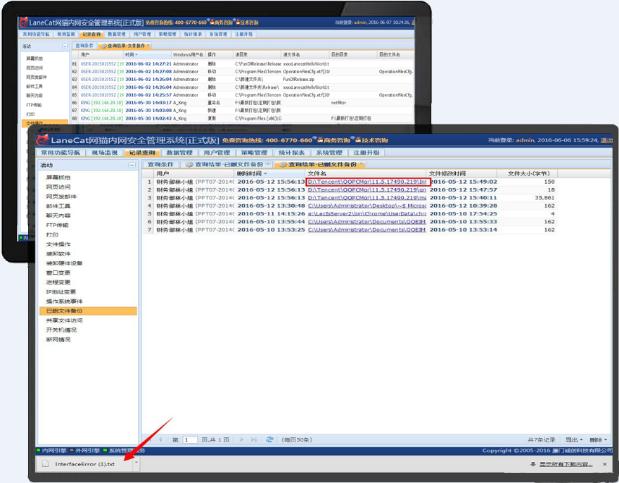Click the LaneCat cat logo in front window

[x=42, y=139]
